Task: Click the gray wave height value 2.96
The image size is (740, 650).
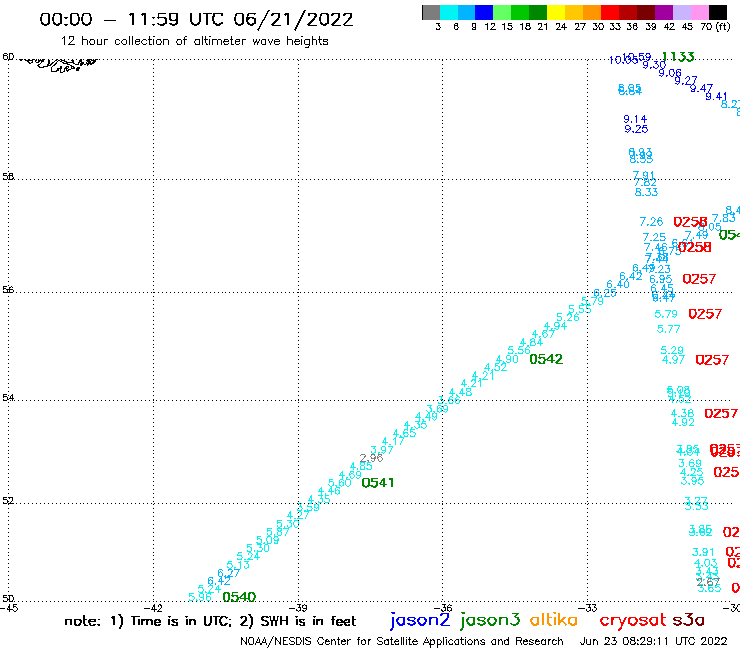Action: 371,458
